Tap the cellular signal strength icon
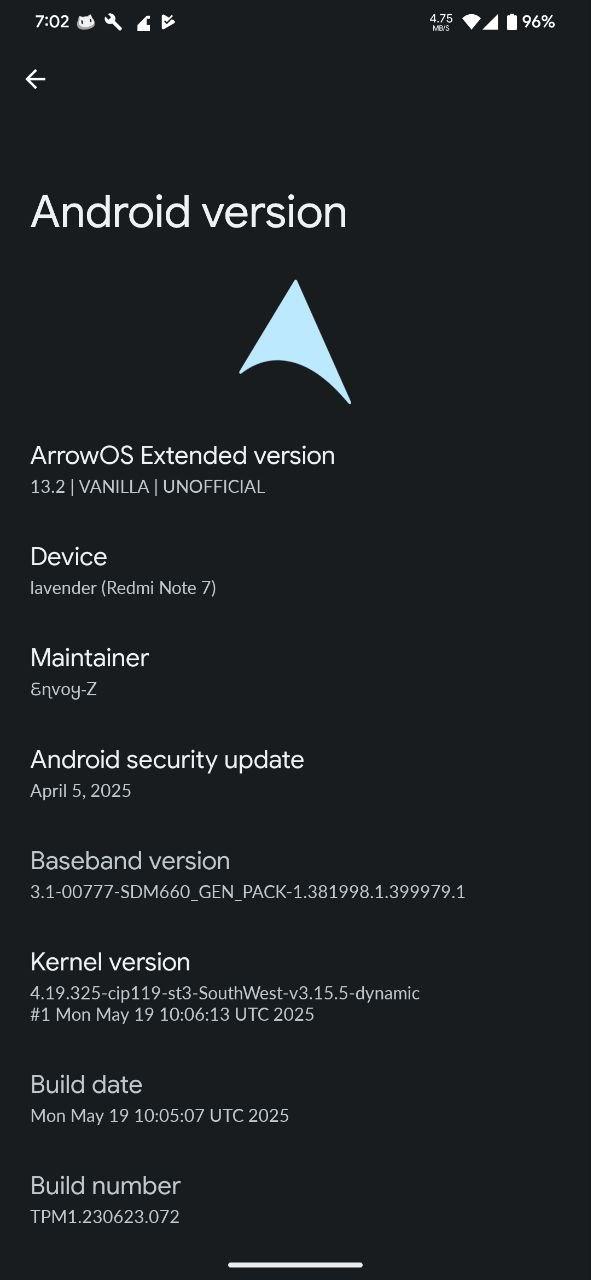Viewport: 591px width, 1280px height. pyautogui.click(x=491, y=21)
